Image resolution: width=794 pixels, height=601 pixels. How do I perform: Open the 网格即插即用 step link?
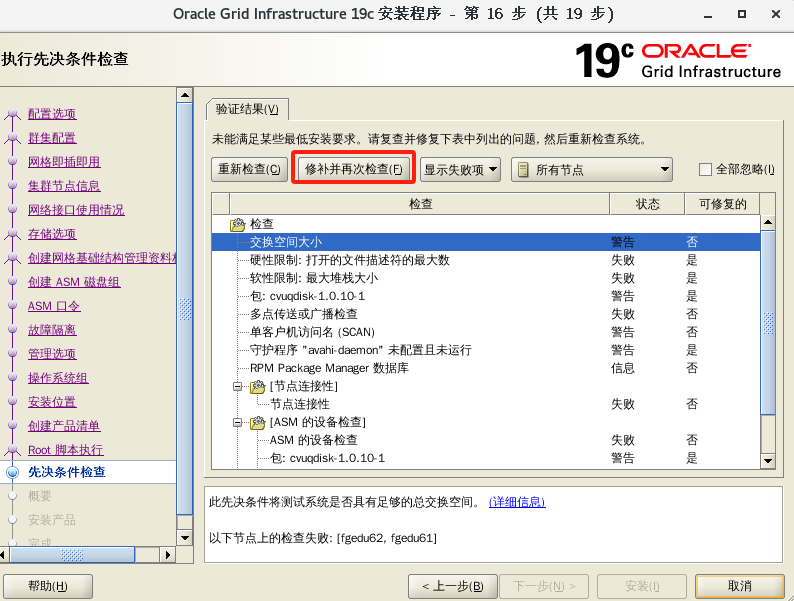(x=64, y=162)
